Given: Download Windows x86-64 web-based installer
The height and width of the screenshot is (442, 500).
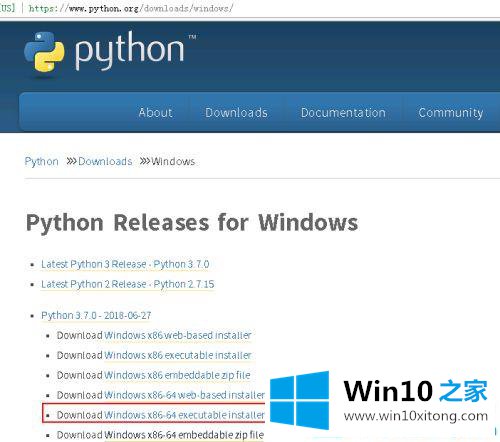Looking at the screenshot, I should pyautogui.click(x=184, y=395).
